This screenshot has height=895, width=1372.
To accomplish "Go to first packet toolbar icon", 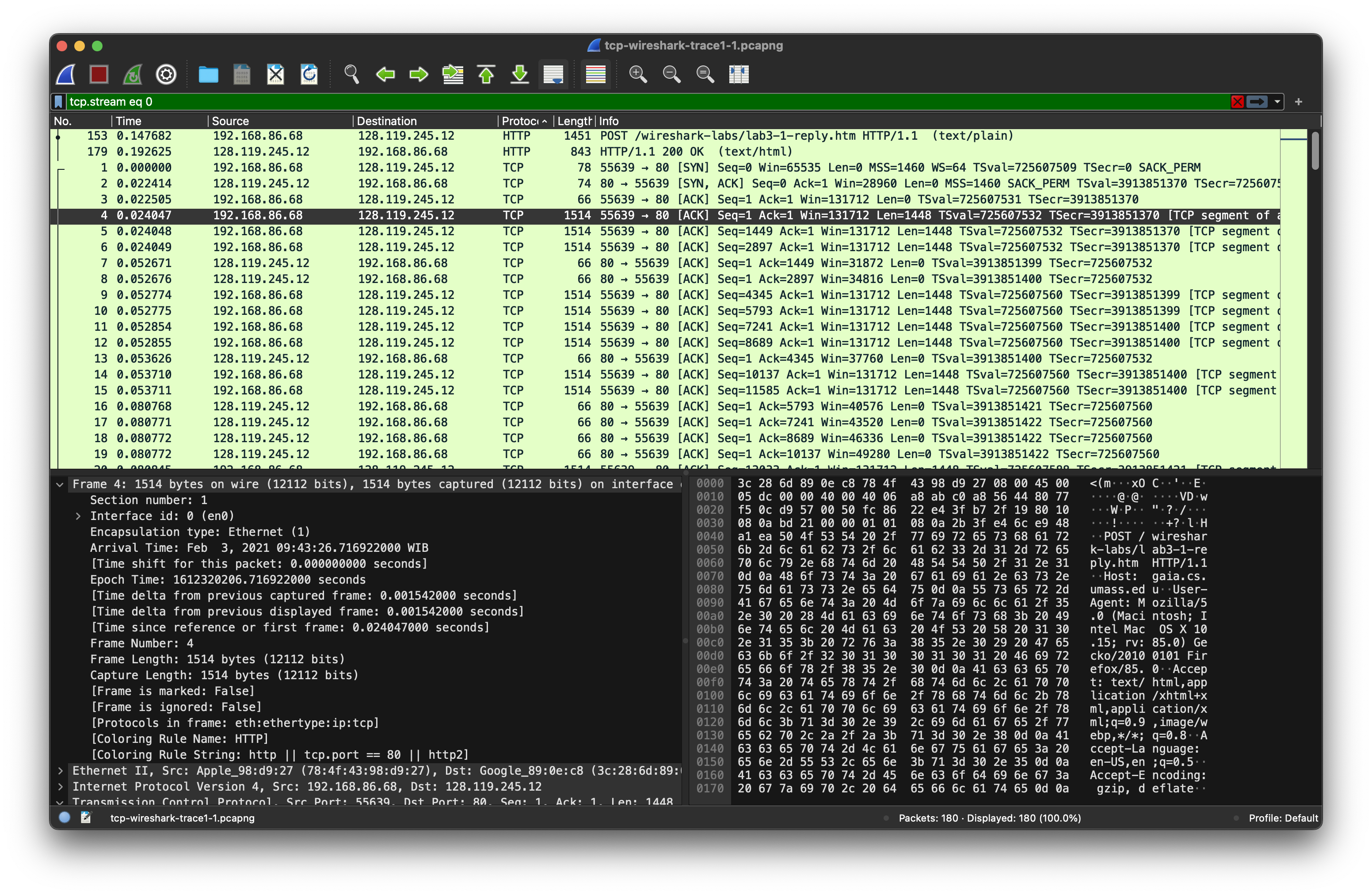I will pos(486,74).
